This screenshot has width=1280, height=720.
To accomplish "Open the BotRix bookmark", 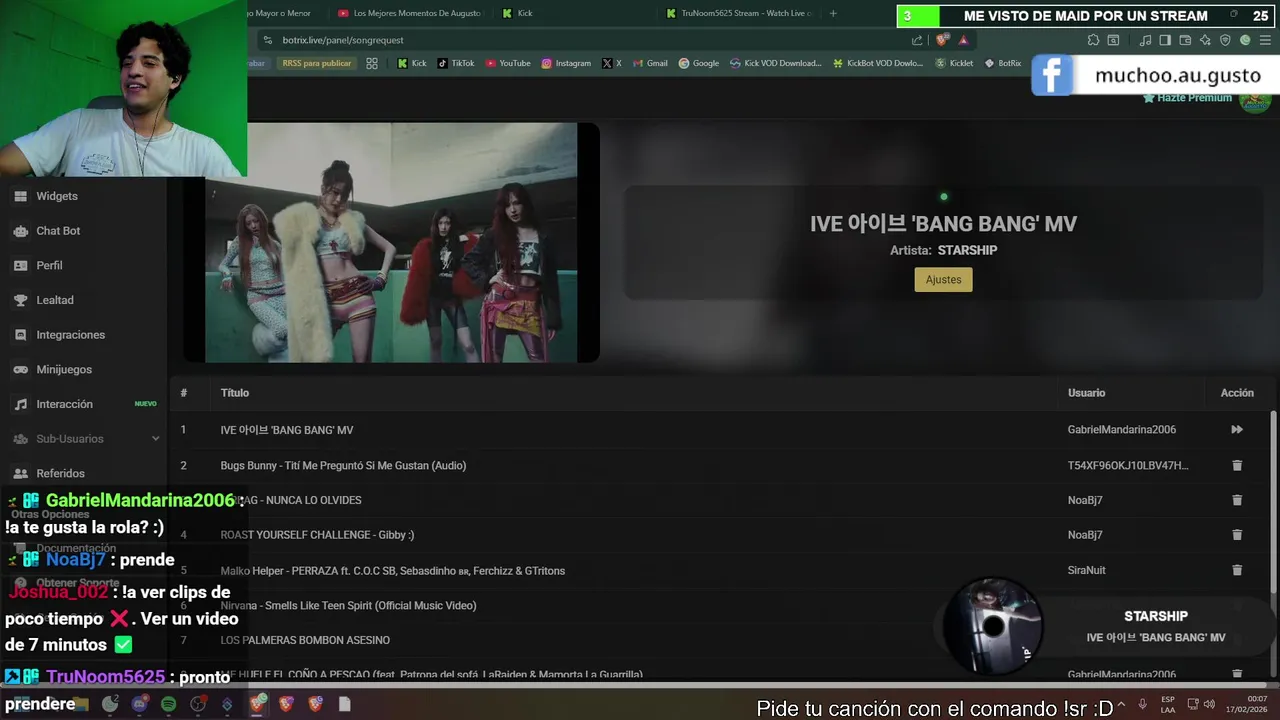I will coord(1003,63).
